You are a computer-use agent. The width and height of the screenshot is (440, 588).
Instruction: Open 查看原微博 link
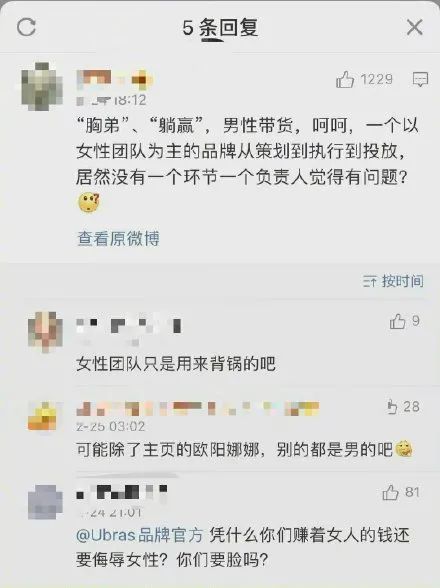118,238
